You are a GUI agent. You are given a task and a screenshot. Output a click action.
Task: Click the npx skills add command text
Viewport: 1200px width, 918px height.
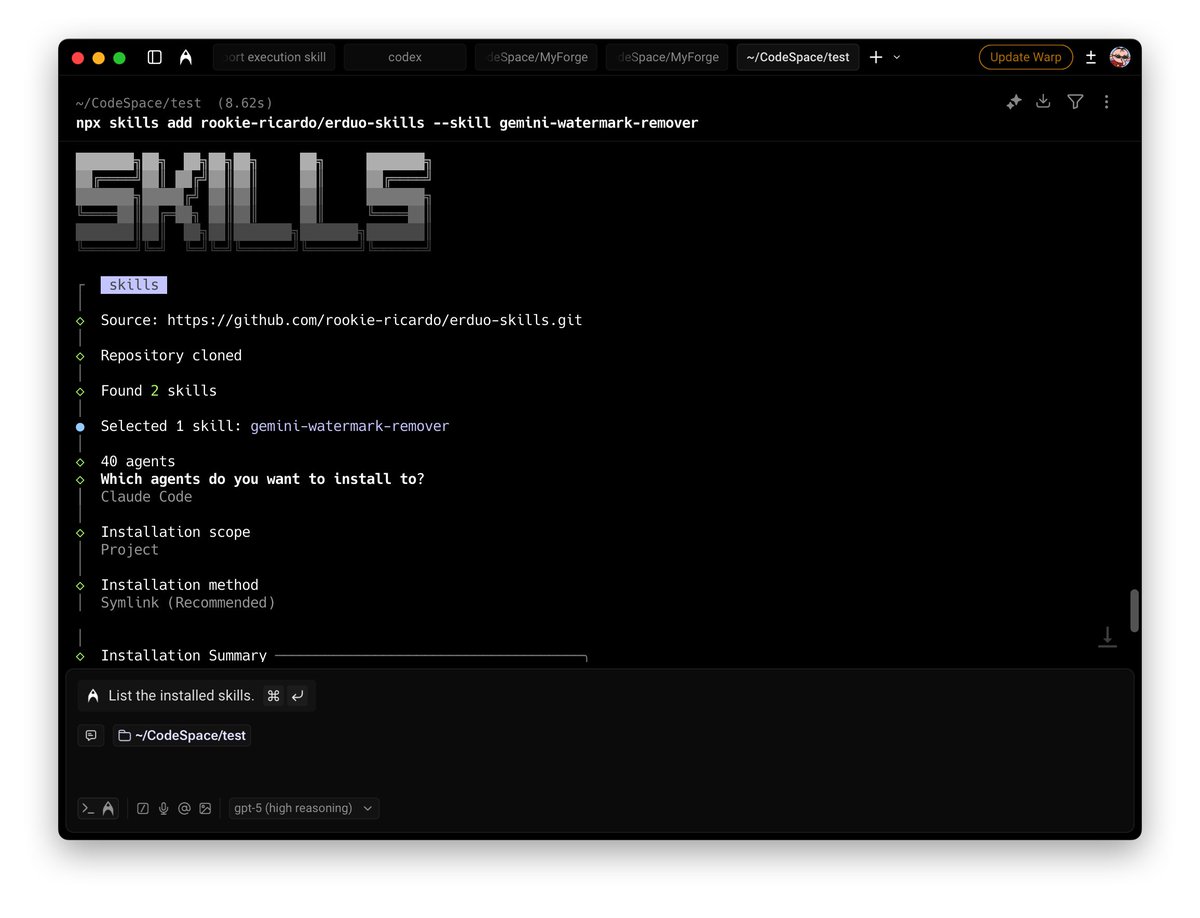[387, 123]
